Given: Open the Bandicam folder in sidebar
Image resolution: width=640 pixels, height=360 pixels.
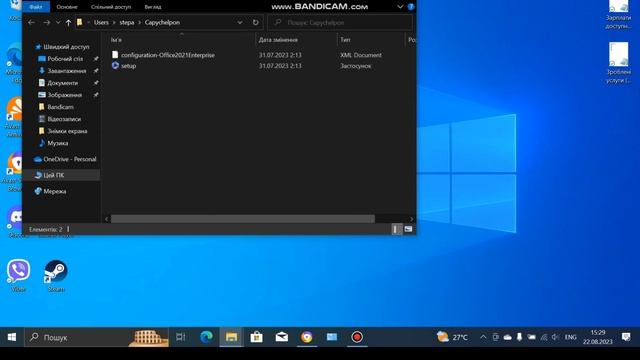Looking at the screenshot, I should (x=60, y=107).
